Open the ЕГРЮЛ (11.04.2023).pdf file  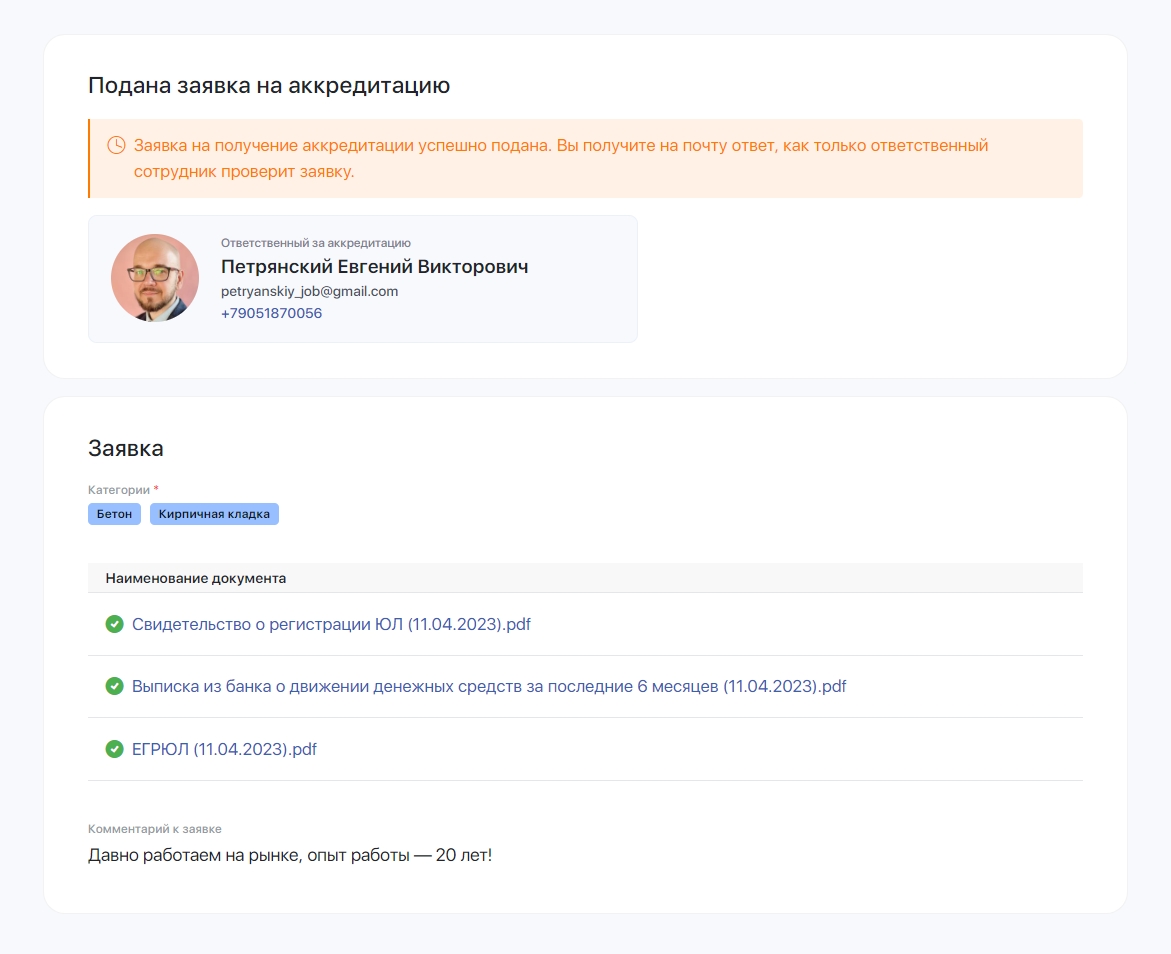point(224,748)
